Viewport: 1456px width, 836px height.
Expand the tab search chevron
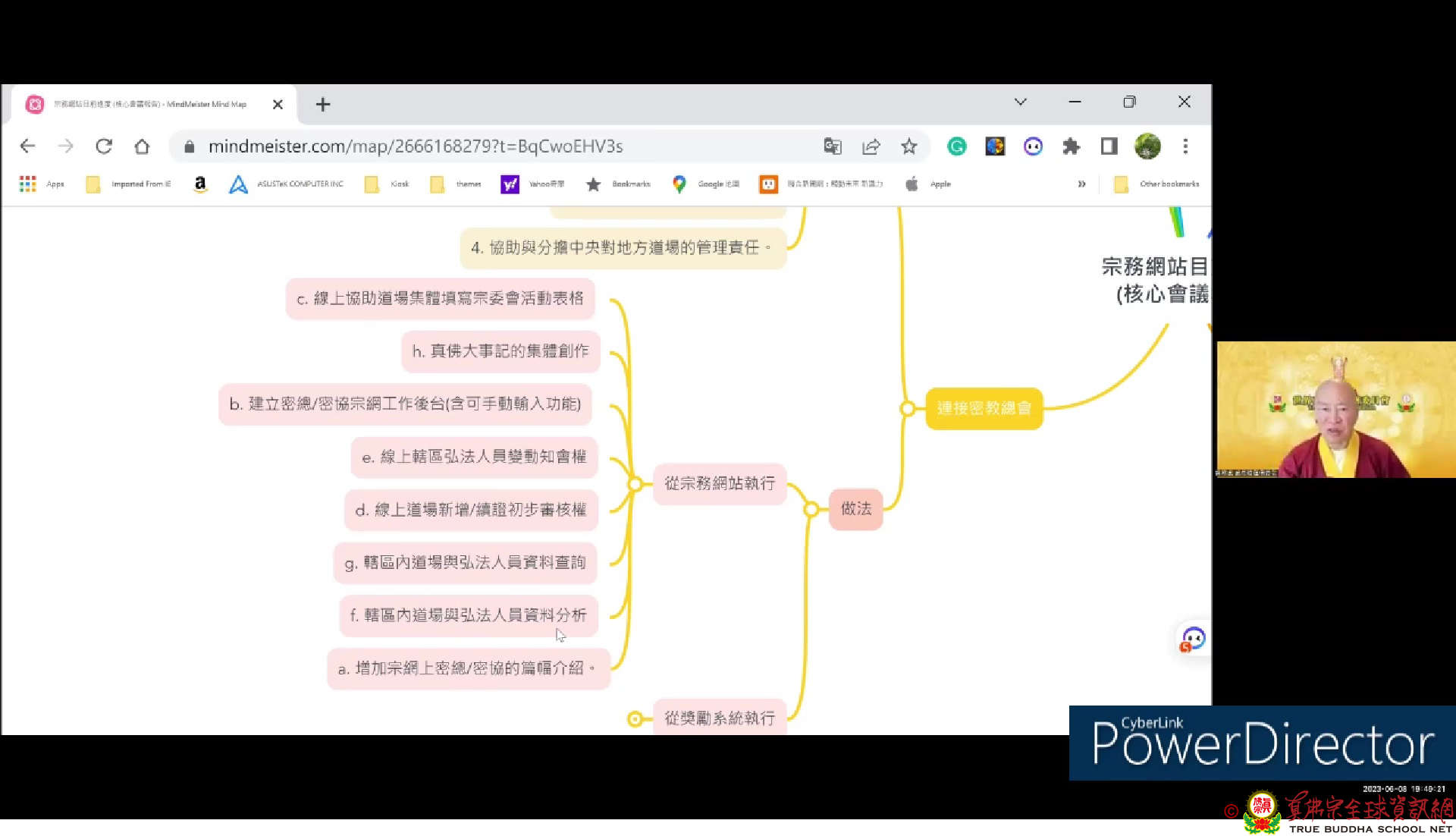tap(1020, 102)
